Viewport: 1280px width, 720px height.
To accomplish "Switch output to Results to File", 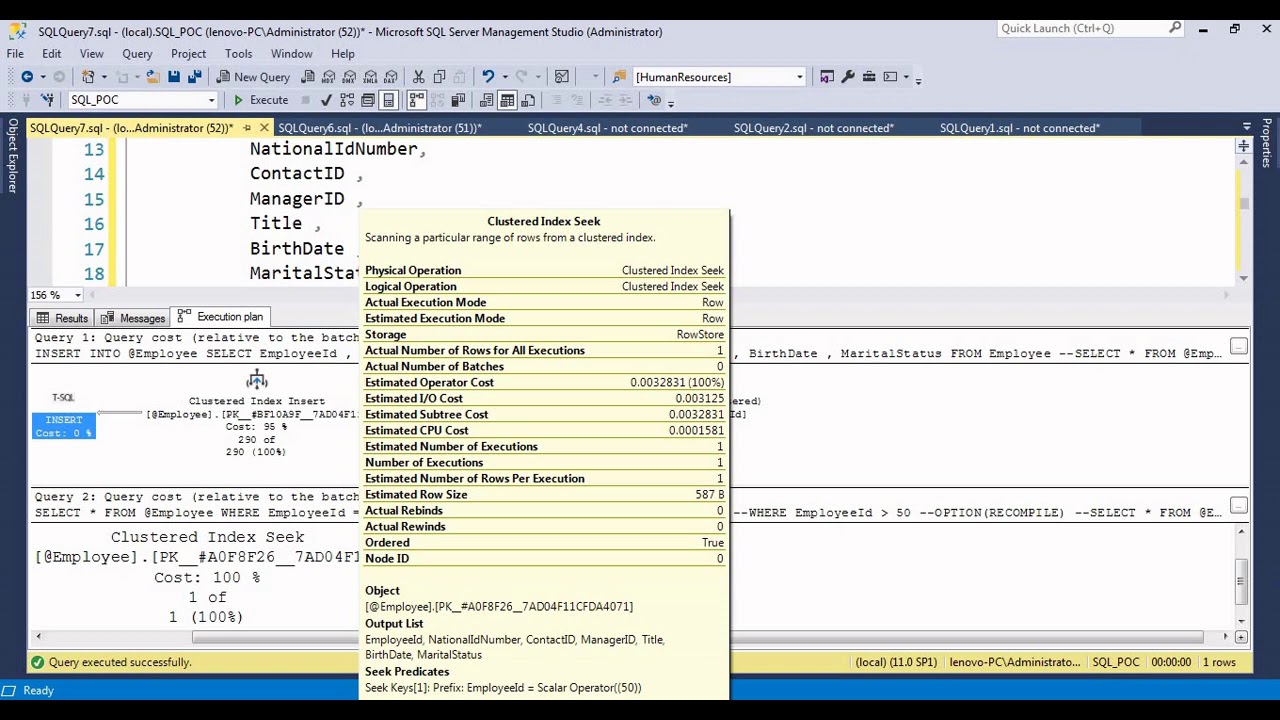I will [x=528, y=100].
